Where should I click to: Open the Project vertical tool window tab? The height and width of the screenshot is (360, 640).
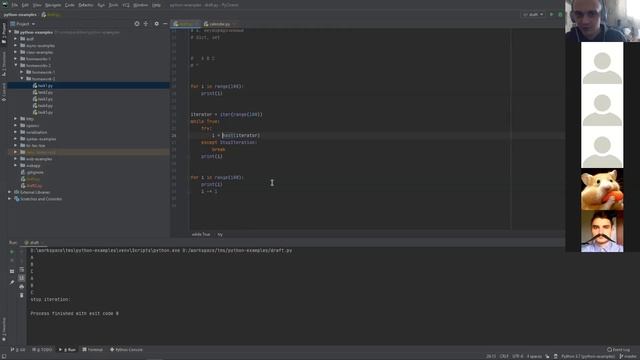click(x=4, y=33)
